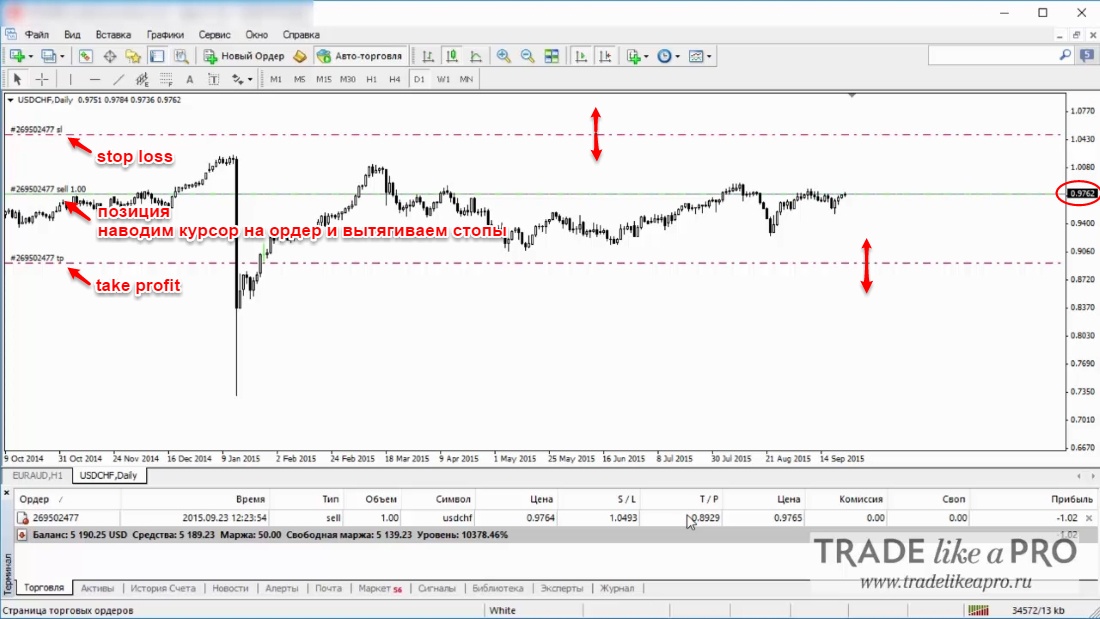Click the New Chart icon
Screen dimensions: 1100x619
coord(16,56)
